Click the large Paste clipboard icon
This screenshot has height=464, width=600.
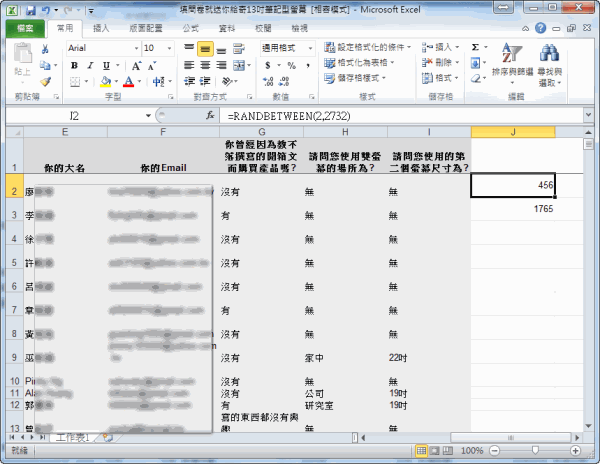[x=23, y=53]
